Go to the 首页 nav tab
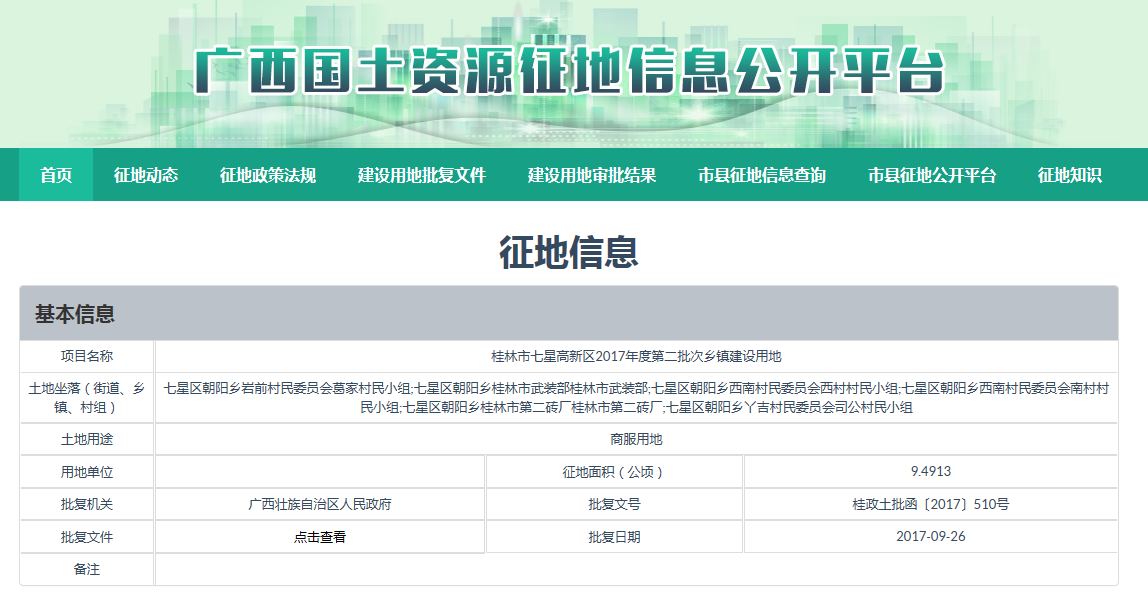Image resolution: width=1148 pixels, height=604 pixels. tap(56, 175)
